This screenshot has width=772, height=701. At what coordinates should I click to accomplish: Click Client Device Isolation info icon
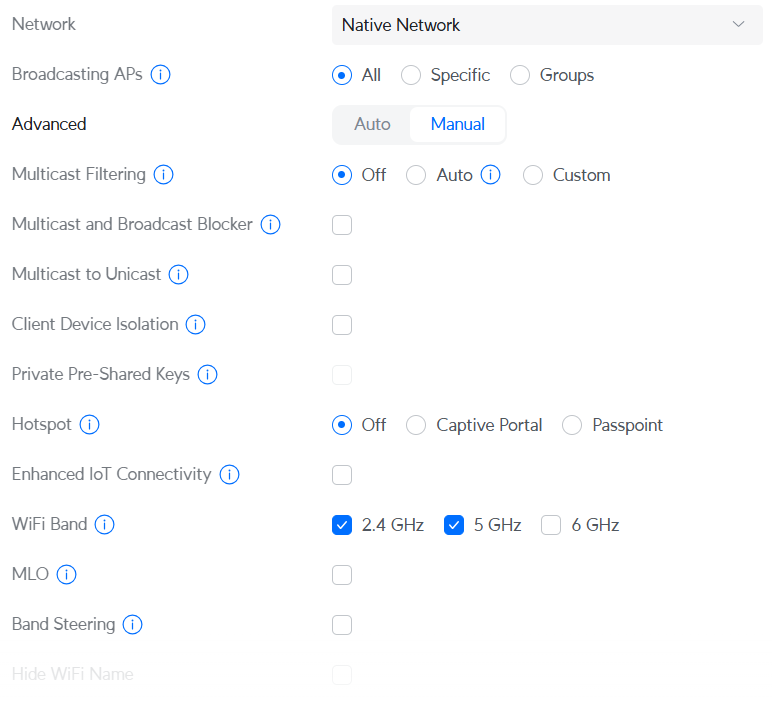click(x=196, y=325)
